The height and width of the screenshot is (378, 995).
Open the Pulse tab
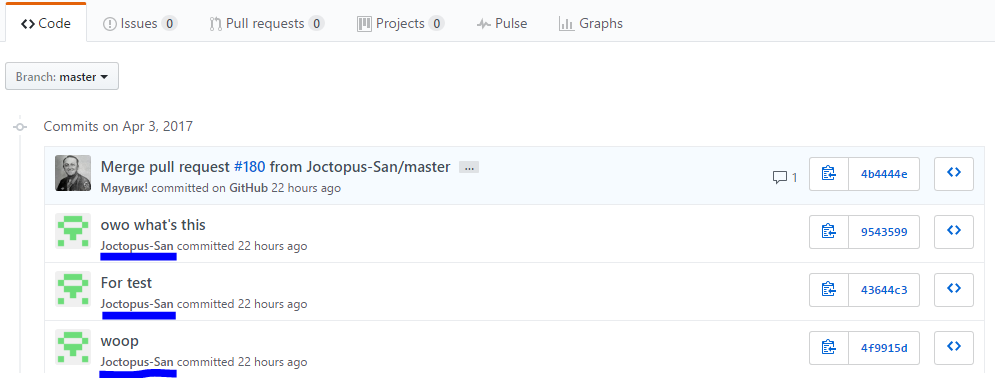click(x=502, y=23)
